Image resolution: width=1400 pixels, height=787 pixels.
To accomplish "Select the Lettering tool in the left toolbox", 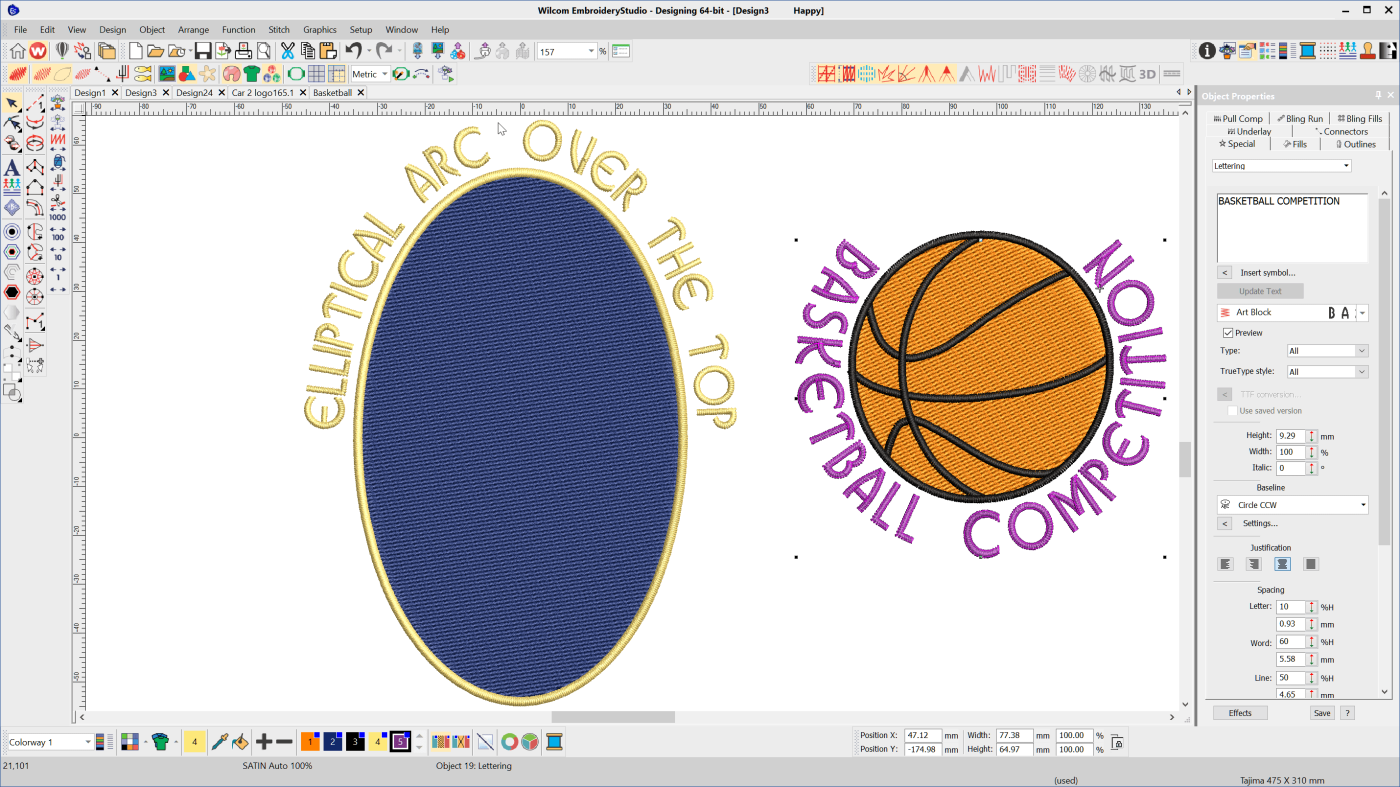I will [x=12, y=167].
